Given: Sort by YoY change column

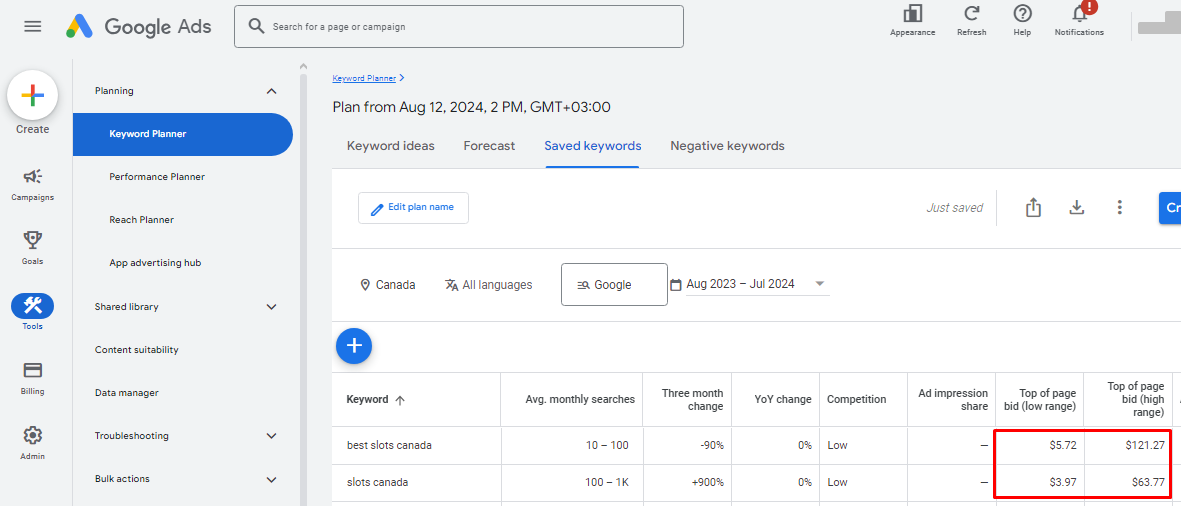Looking at the screenshot, I should tap(783, 400).
